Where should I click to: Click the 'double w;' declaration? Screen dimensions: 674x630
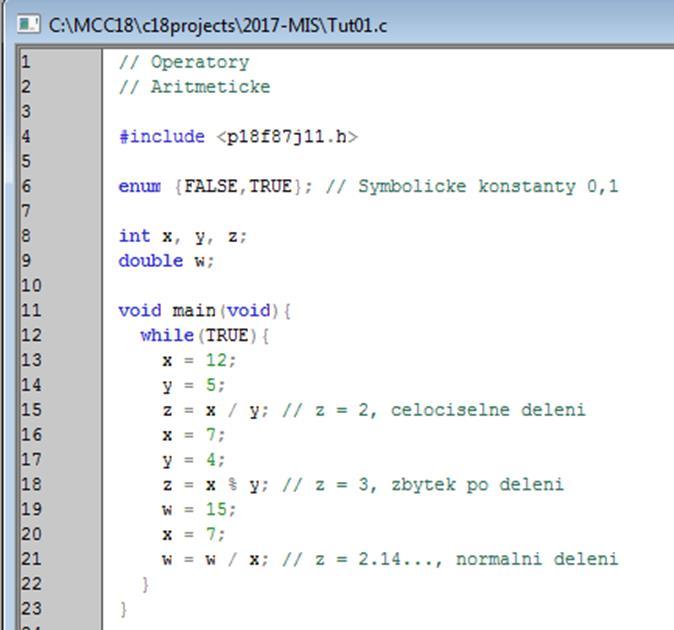pyautogui.click(x=166, y=261)
